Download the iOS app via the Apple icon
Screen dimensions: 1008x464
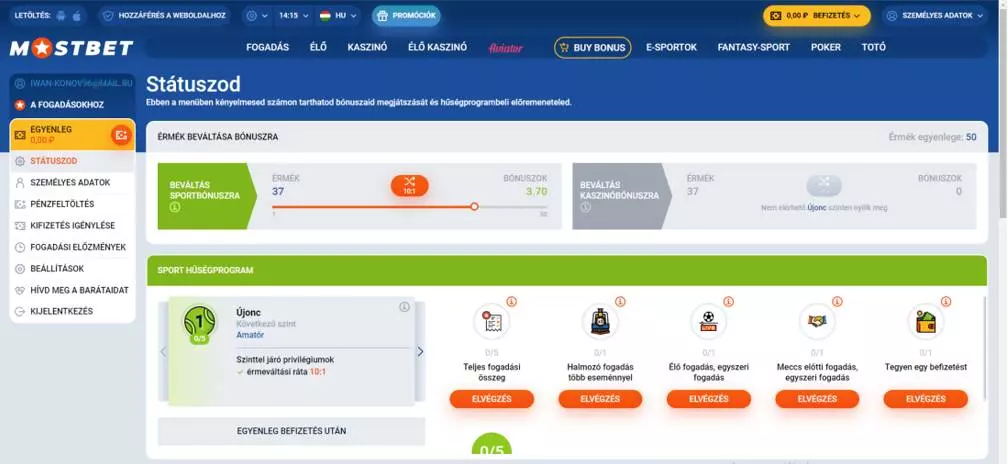coord(76,15)
